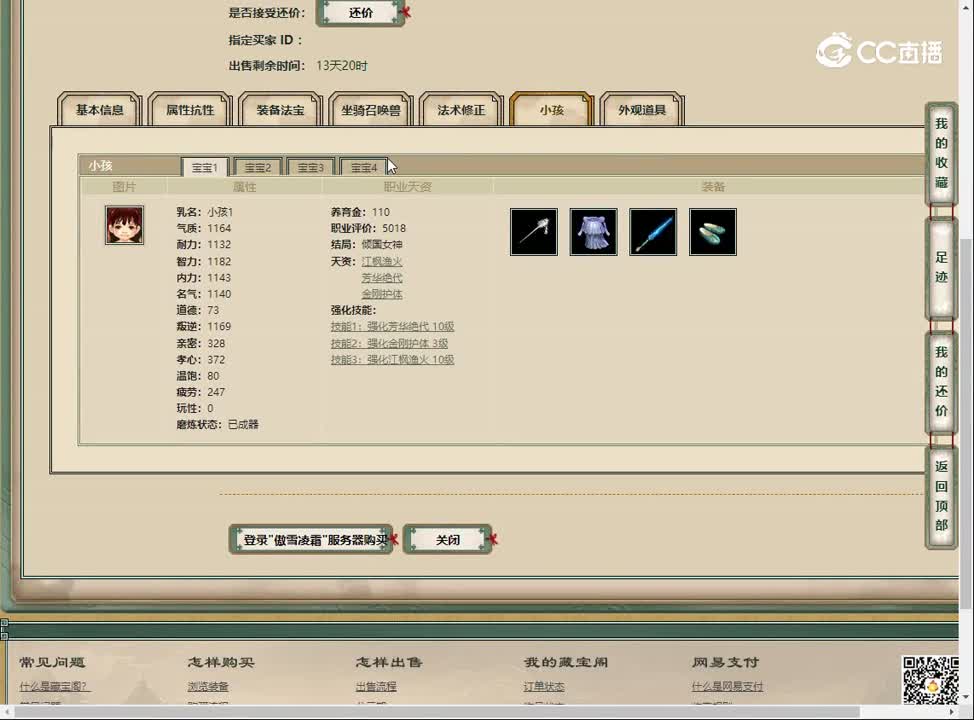
Task: Click the purple dress armor icon
Action: [x=593, y=232]
